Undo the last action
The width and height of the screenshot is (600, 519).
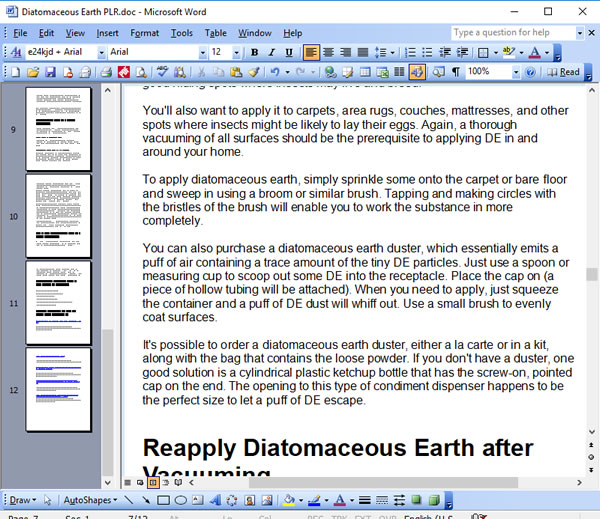275,72
